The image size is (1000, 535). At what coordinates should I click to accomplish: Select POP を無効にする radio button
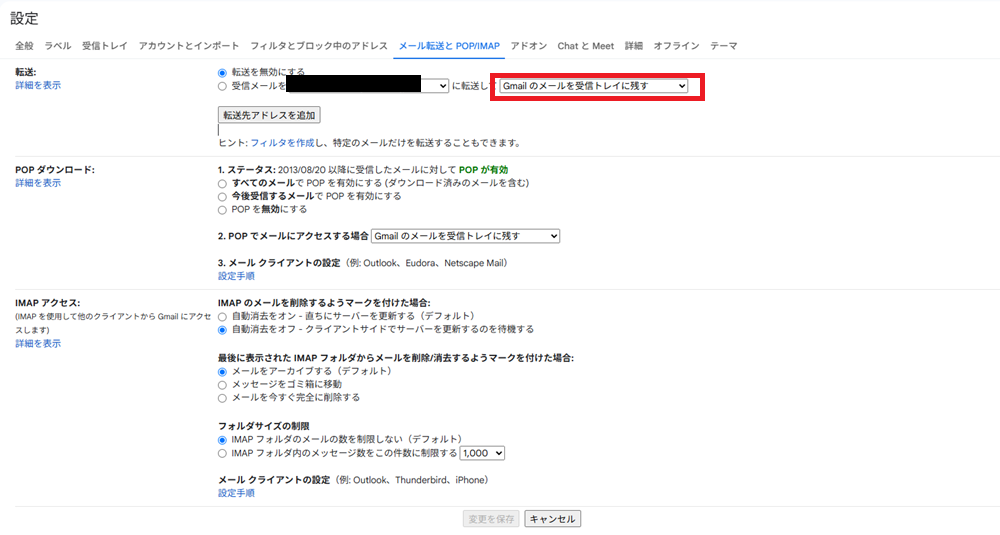coord(222,210)
